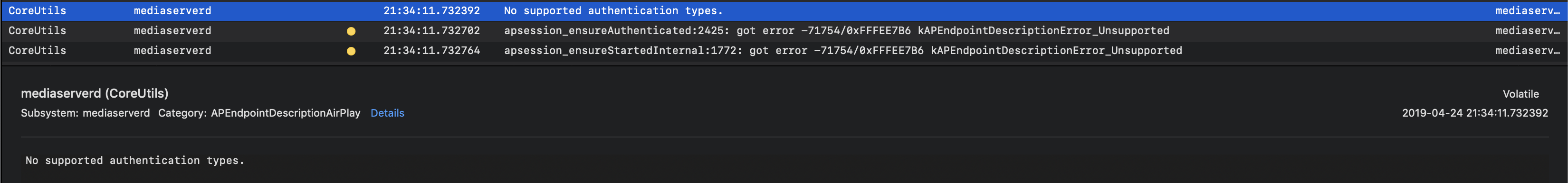Click the mediaserverd process cell in the second row
Viewport: 1568px width, 183px height.
(173, 30)
